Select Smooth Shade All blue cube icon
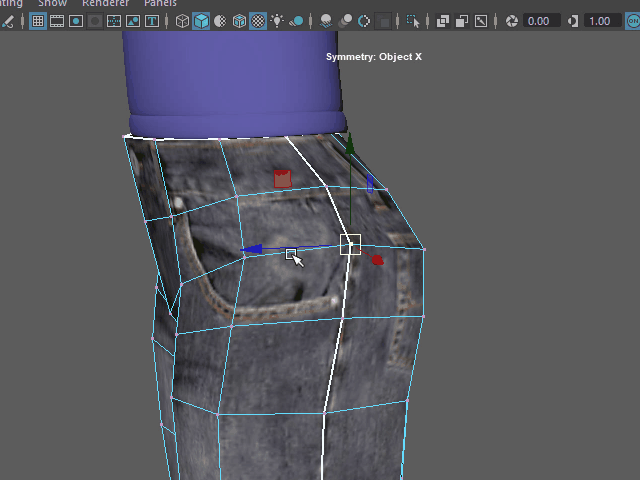 [201, 21]
